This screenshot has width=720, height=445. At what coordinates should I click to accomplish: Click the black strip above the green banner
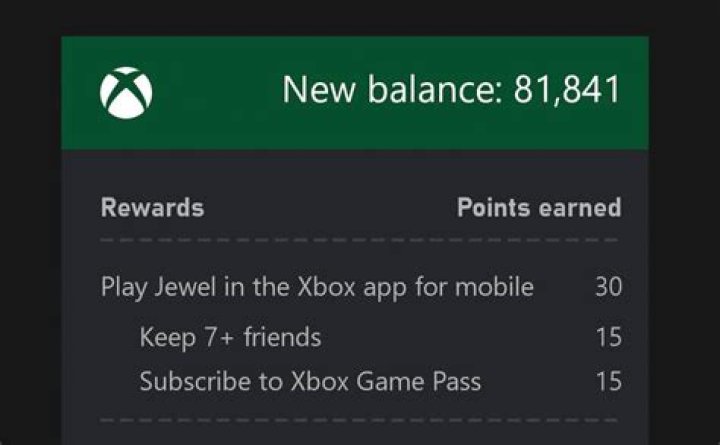coord(360,17)
